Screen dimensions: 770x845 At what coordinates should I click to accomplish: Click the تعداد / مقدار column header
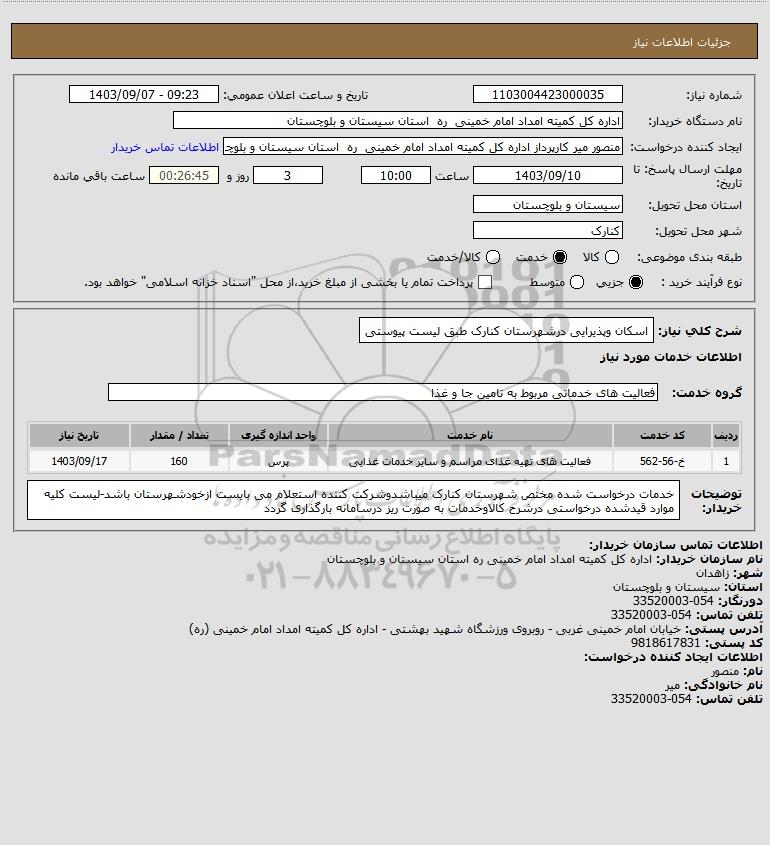(x=179, y=435)
